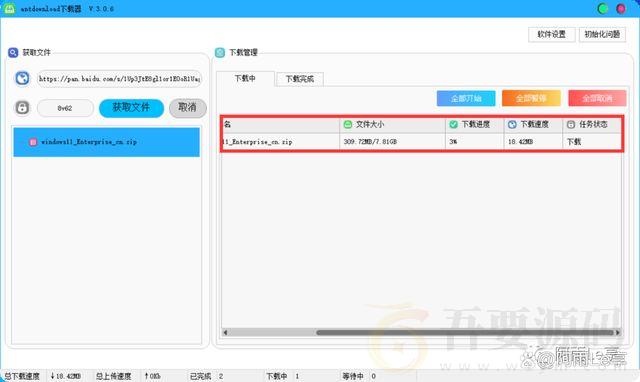Click the 文件大小 column header icon

tap(347, 124)
